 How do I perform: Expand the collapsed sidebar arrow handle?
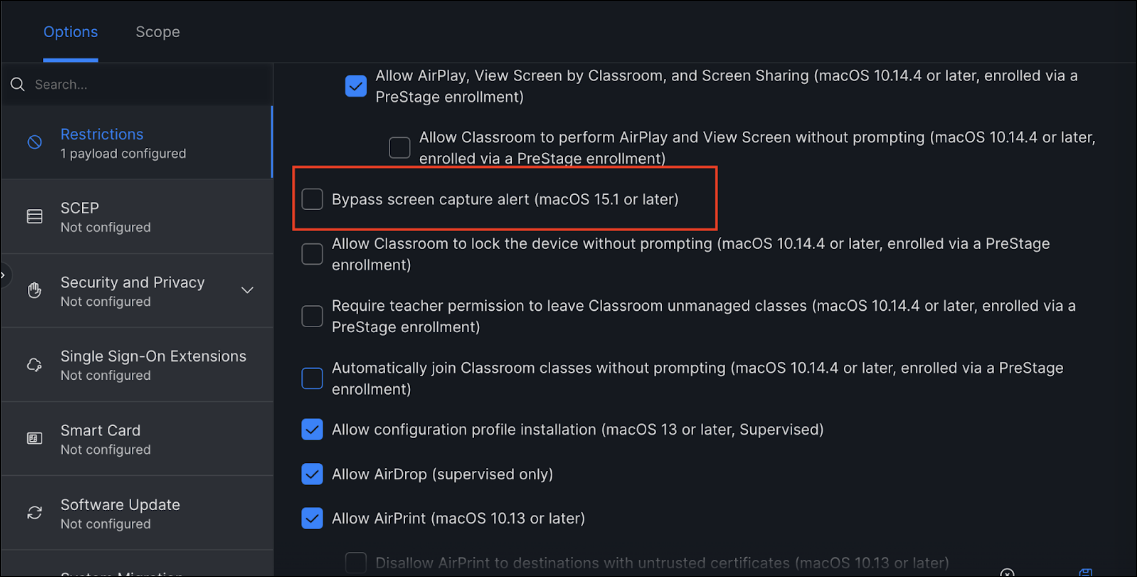click(4, 275)
